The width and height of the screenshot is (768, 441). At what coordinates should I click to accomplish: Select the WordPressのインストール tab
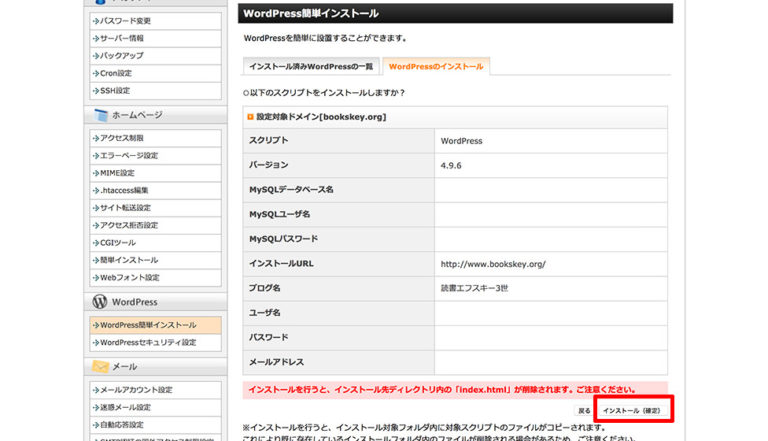[436, 67]
